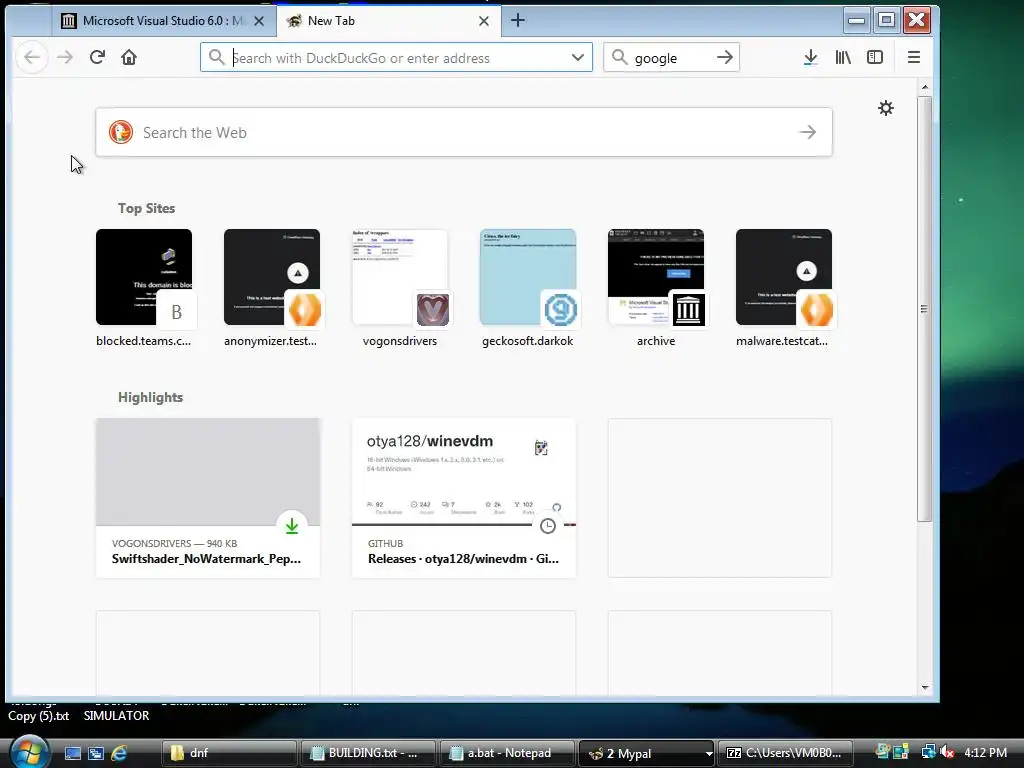Open the geckosoft.darkok top site tile
The width and height of the screenshot is (1024, 768).
click(528, 288)
